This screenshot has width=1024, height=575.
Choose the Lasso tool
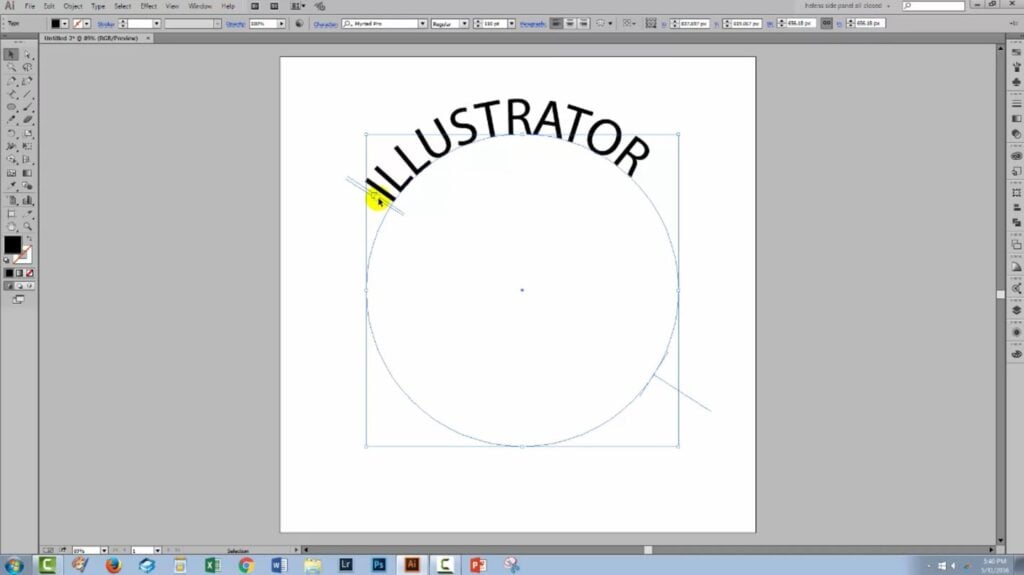(27, 68)
